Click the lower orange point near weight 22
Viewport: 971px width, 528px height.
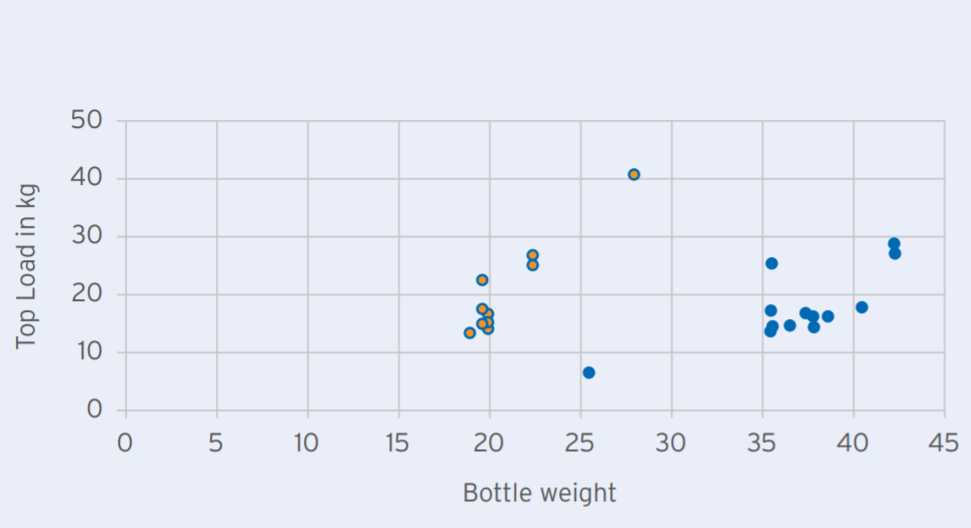click(x=533, y=266)
